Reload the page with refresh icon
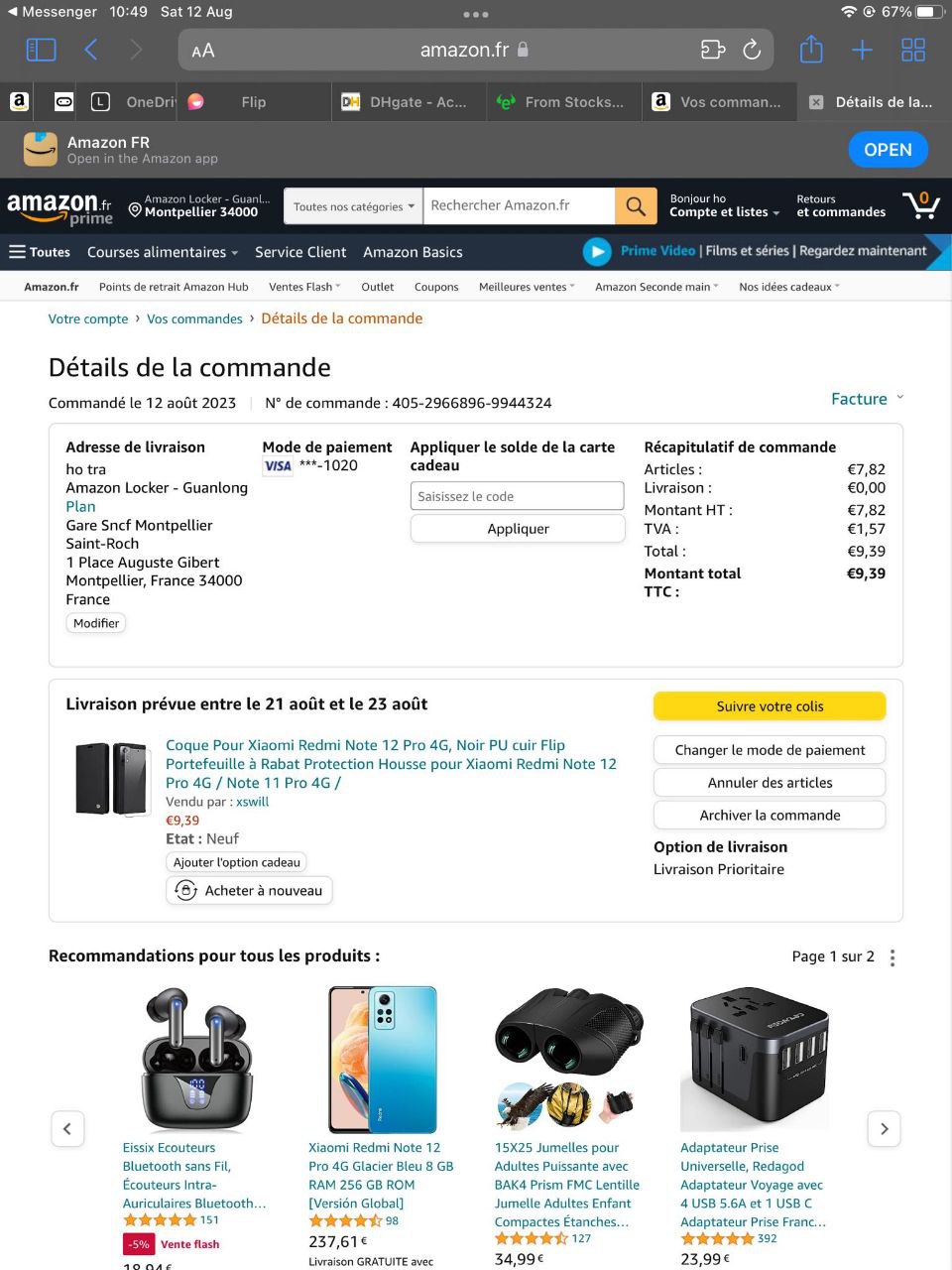Viewport: 952px width, 1270px height. click(x=752, y=50)
